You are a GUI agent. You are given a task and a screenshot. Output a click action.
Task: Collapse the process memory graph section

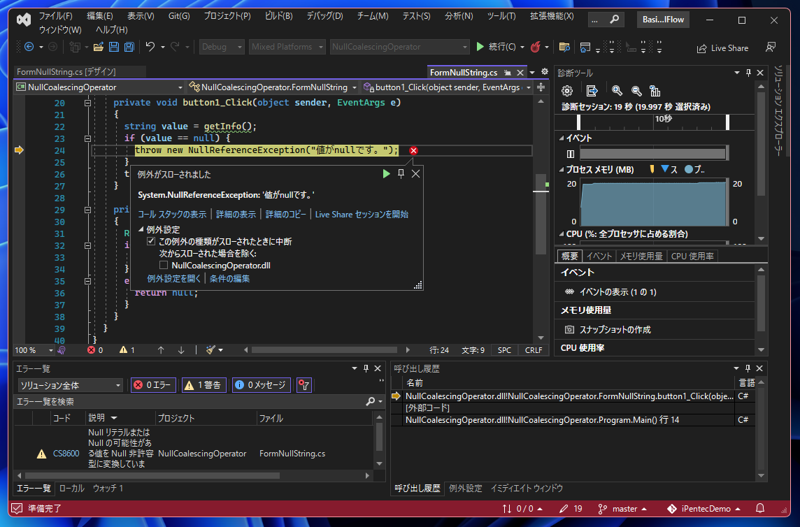pos(561,169)
